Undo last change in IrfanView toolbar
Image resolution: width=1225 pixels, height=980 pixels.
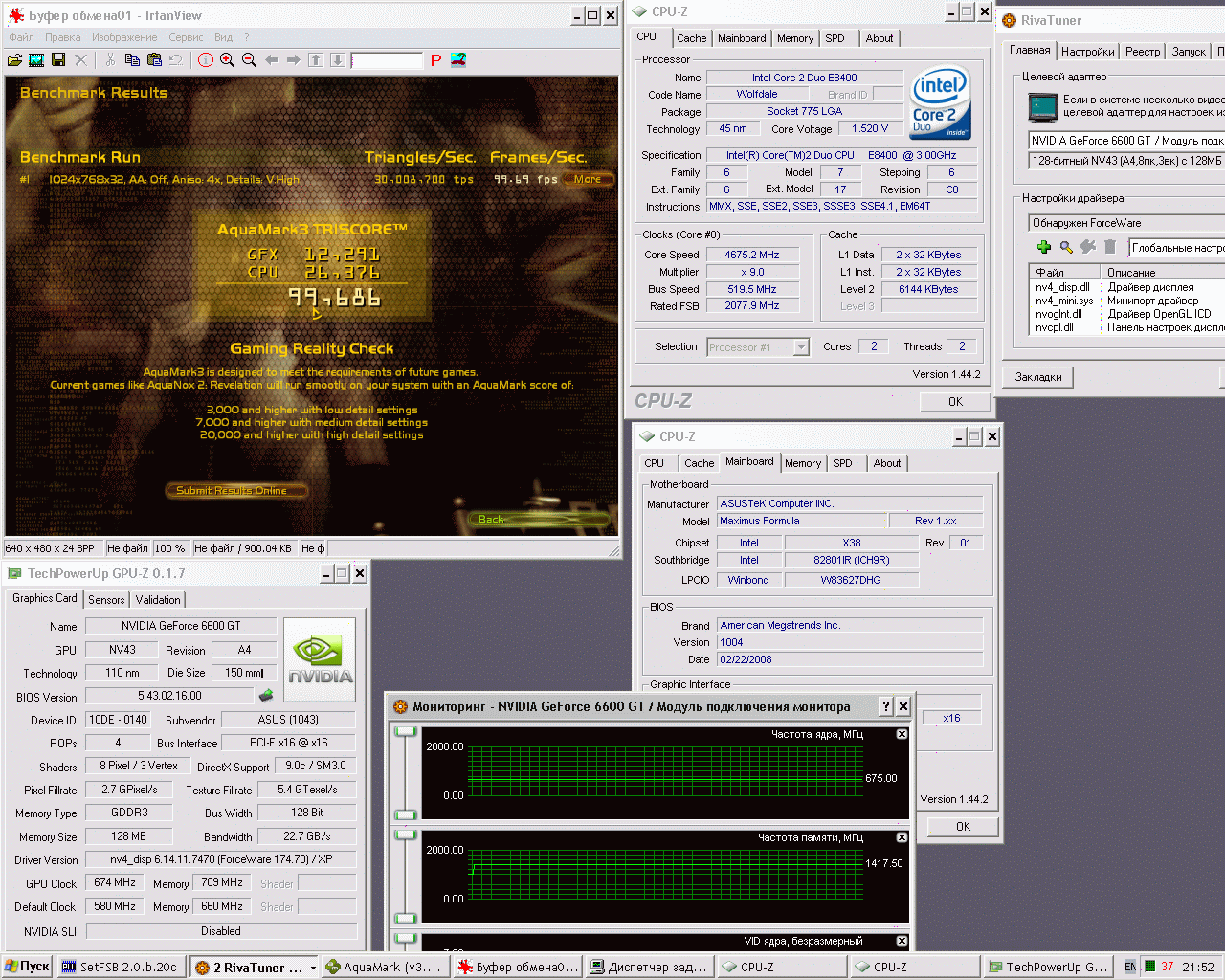point(176,60)
